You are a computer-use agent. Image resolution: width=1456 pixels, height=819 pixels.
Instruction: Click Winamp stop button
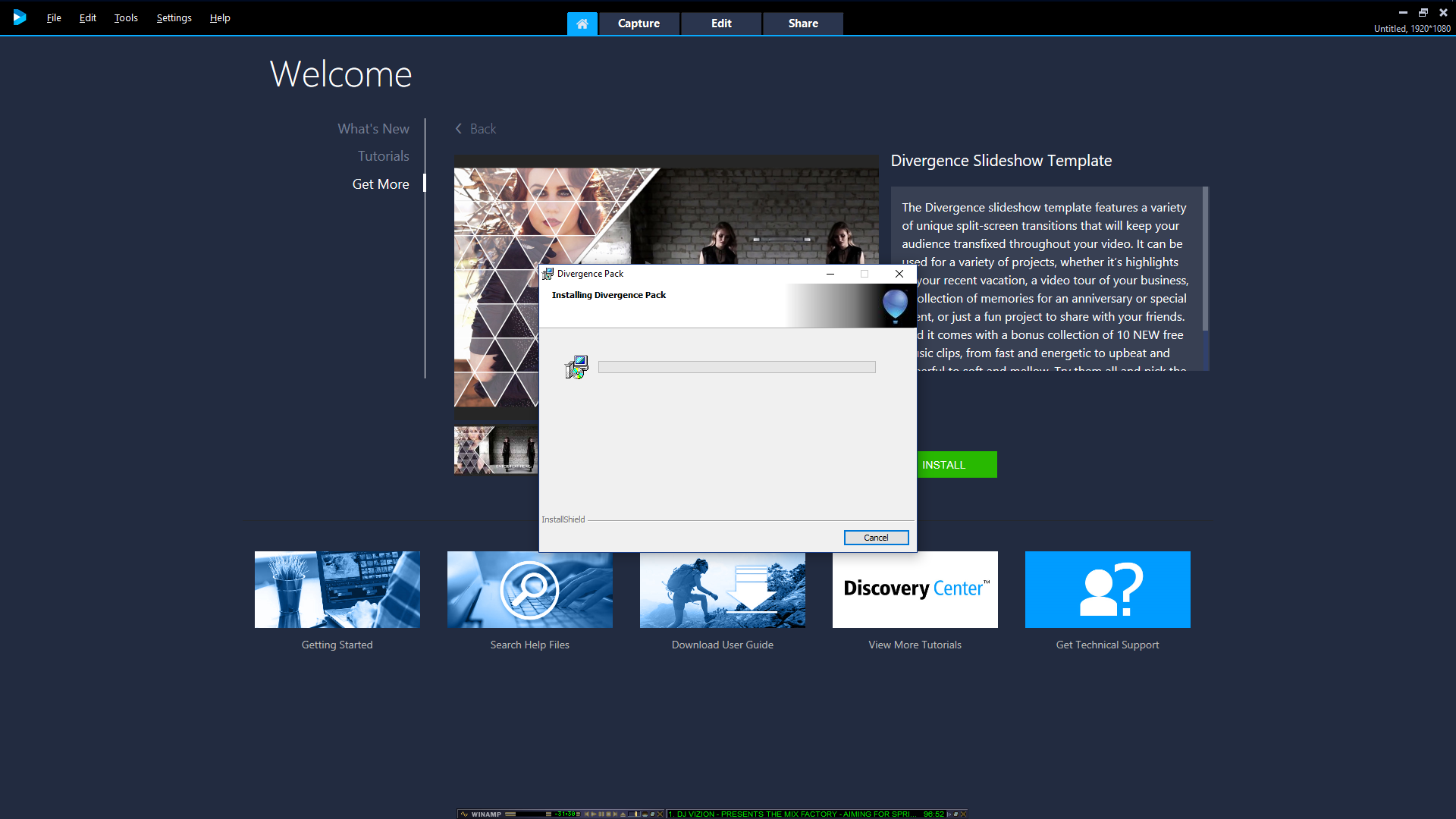[x=608, y=814]
